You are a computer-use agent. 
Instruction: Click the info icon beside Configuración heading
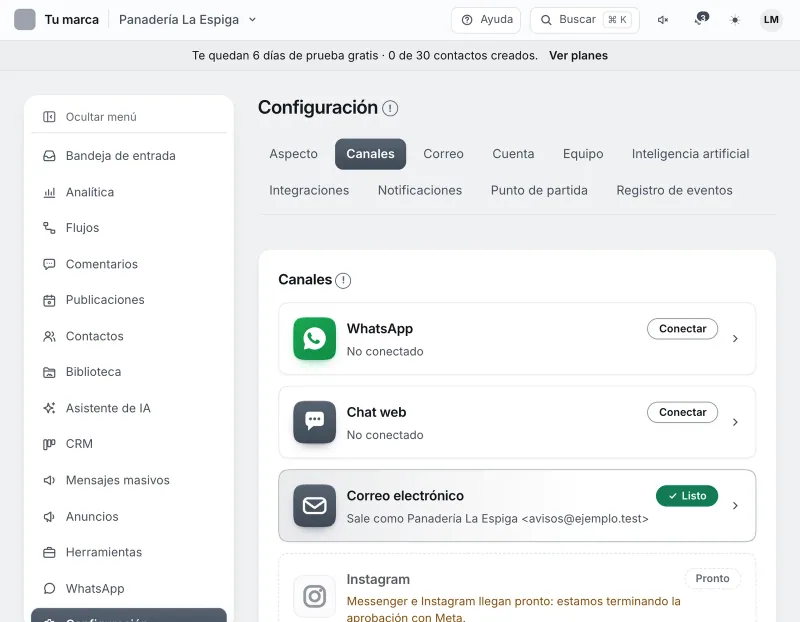390,108
